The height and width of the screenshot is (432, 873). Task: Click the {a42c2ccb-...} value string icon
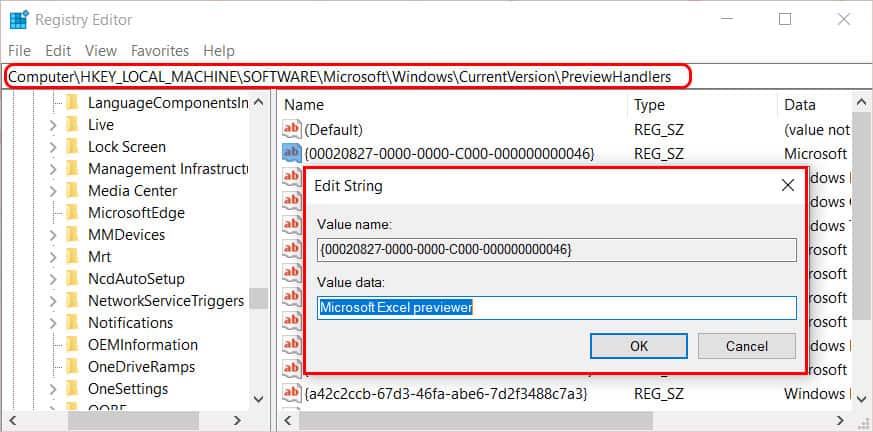[x=292, y=394]
